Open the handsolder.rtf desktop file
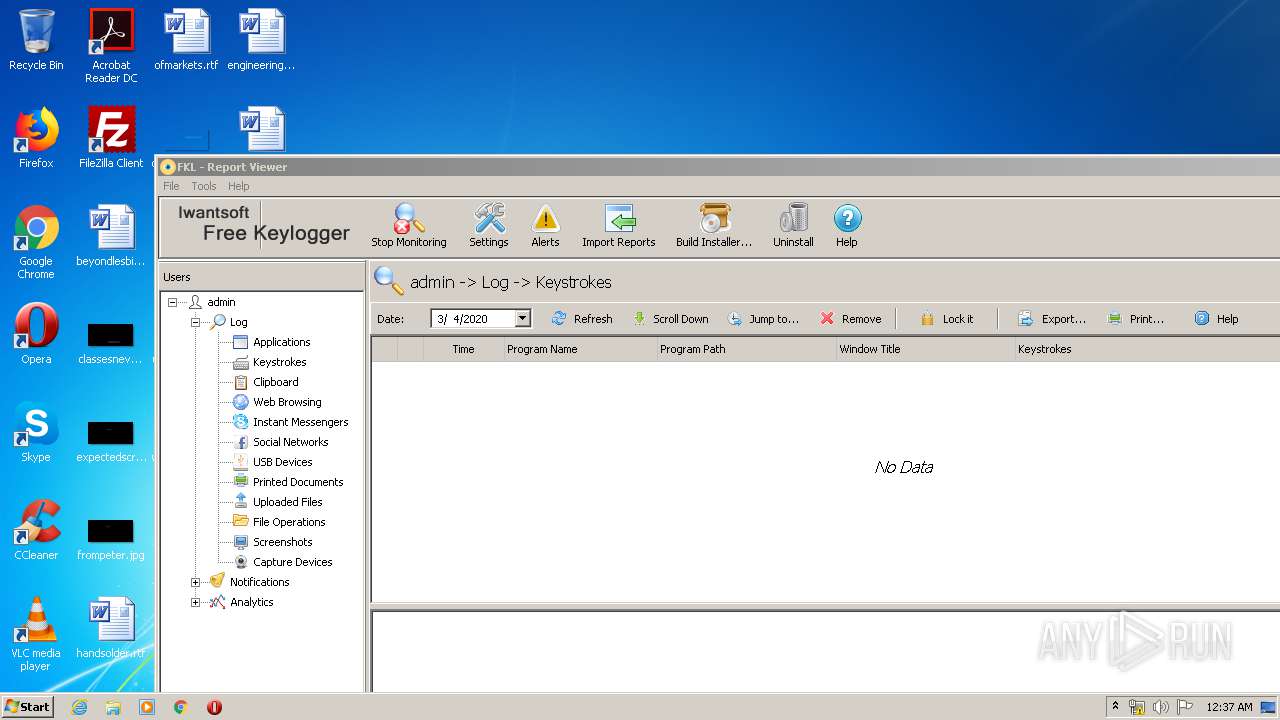 (x=111, y=628)
